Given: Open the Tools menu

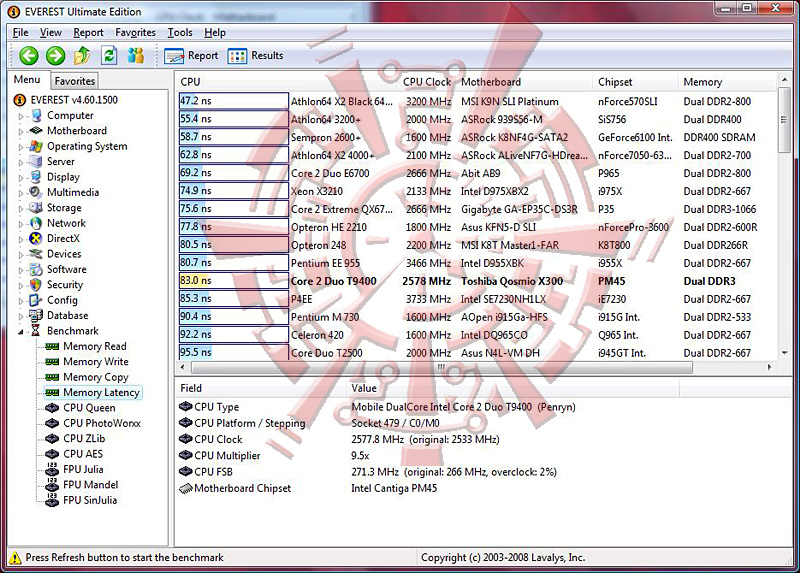Looking at the screenshot, I should (180, 33).
